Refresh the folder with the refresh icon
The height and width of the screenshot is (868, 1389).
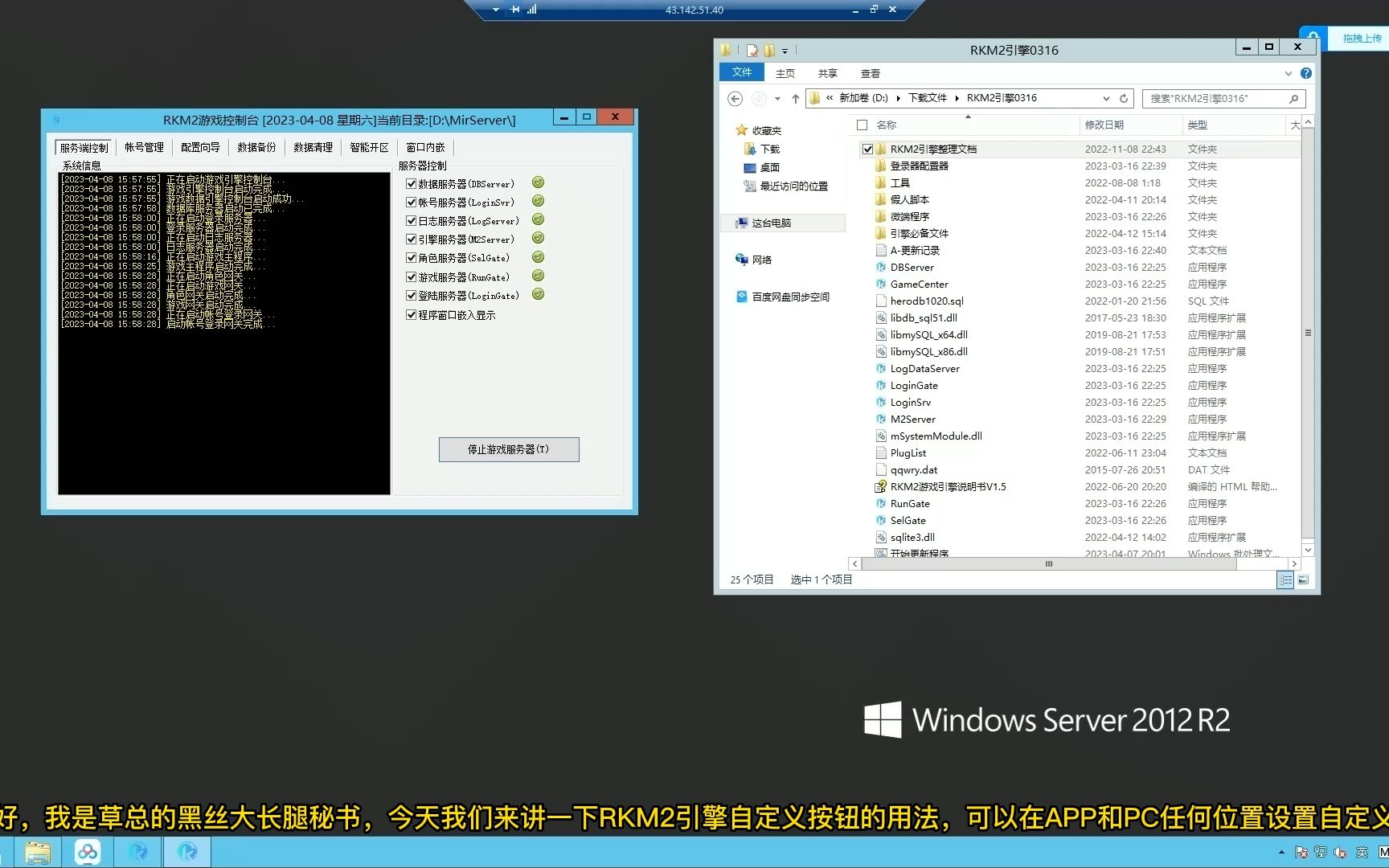(1123, 98)
